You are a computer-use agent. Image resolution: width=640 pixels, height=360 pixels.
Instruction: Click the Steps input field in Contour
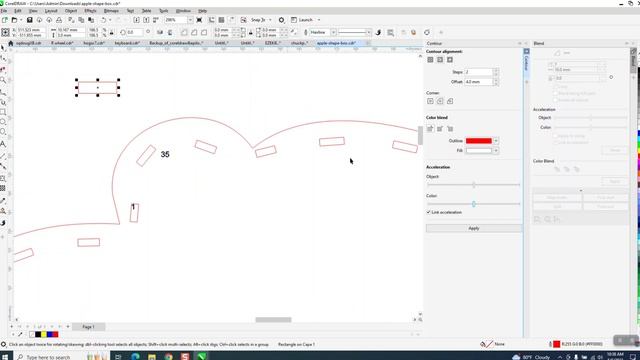[478, 72]
